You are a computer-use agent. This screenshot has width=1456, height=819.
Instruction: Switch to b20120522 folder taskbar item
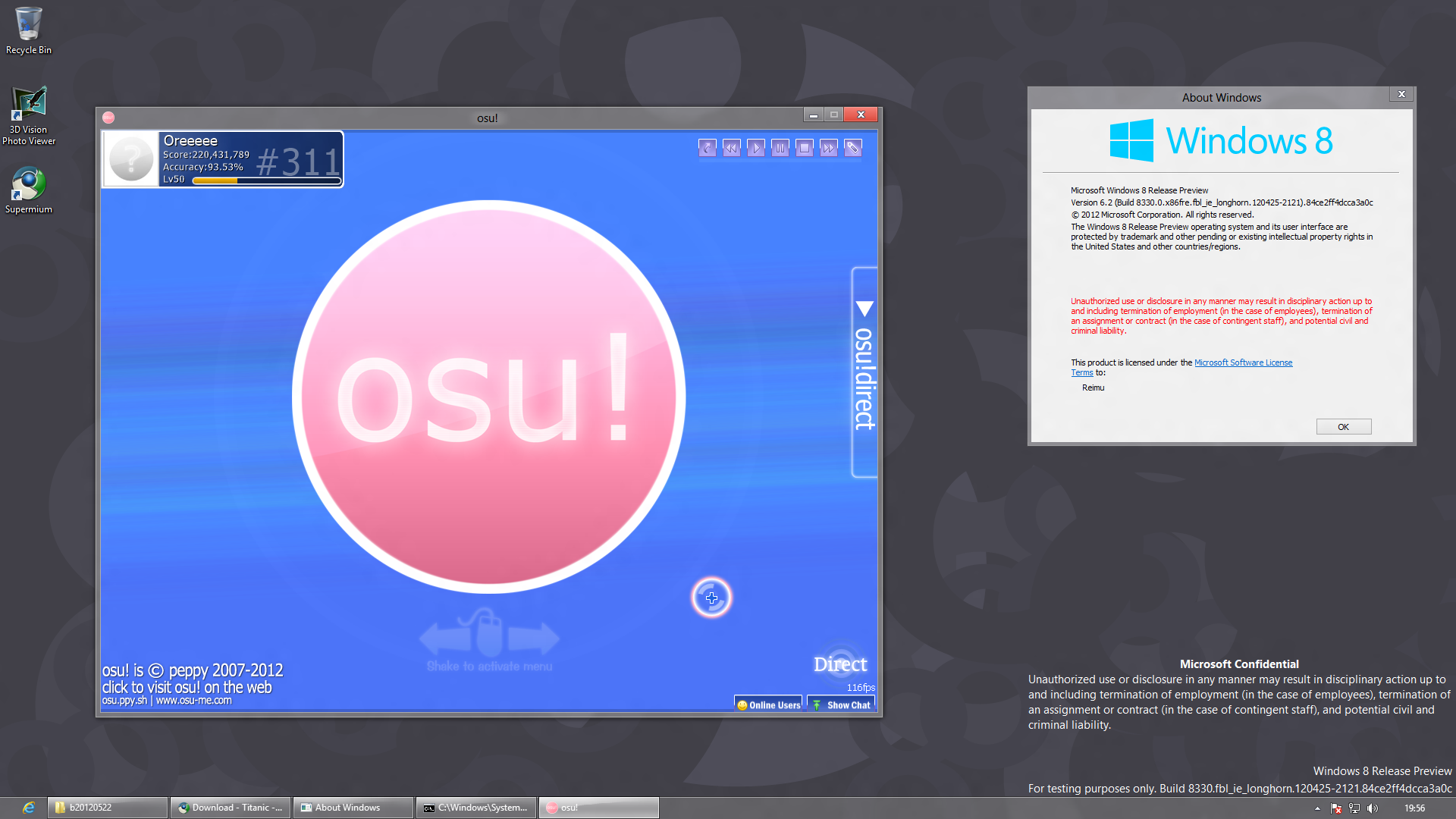(108, 808)
